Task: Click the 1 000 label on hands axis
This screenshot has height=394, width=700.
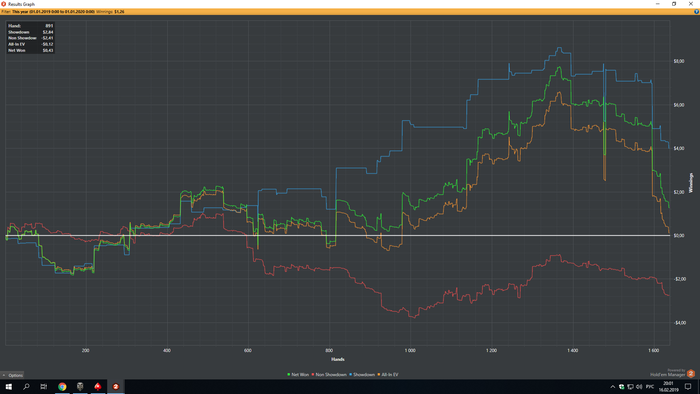Action: [x=410, y=350]
